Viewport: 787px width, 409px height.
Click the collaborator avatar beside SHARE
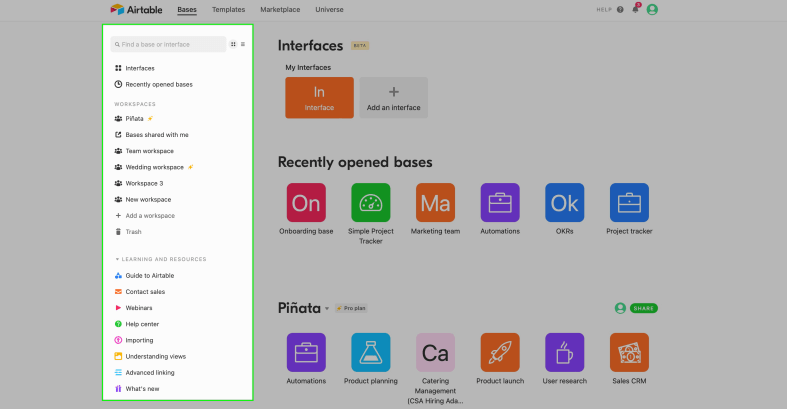tap(620, 308)
